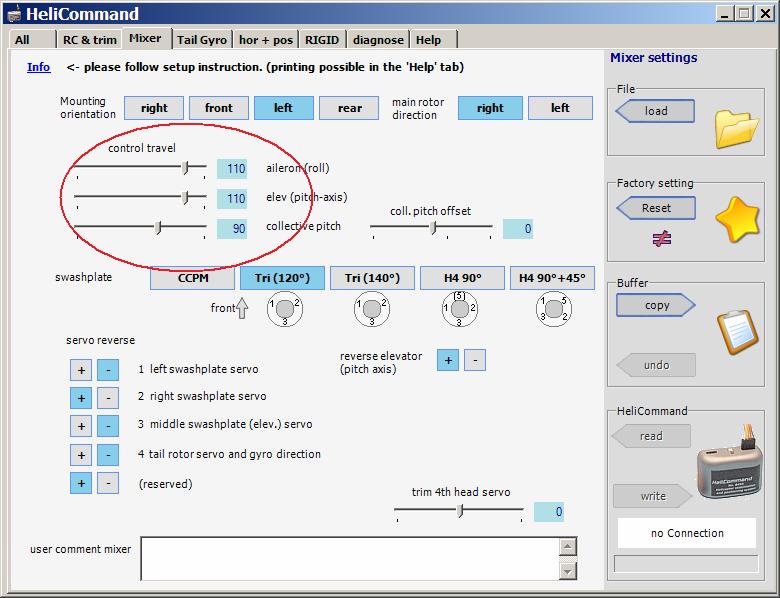The image size is (780, 598).
Task: Click the front direction arrow icon
Action: [x=242, y=308]
